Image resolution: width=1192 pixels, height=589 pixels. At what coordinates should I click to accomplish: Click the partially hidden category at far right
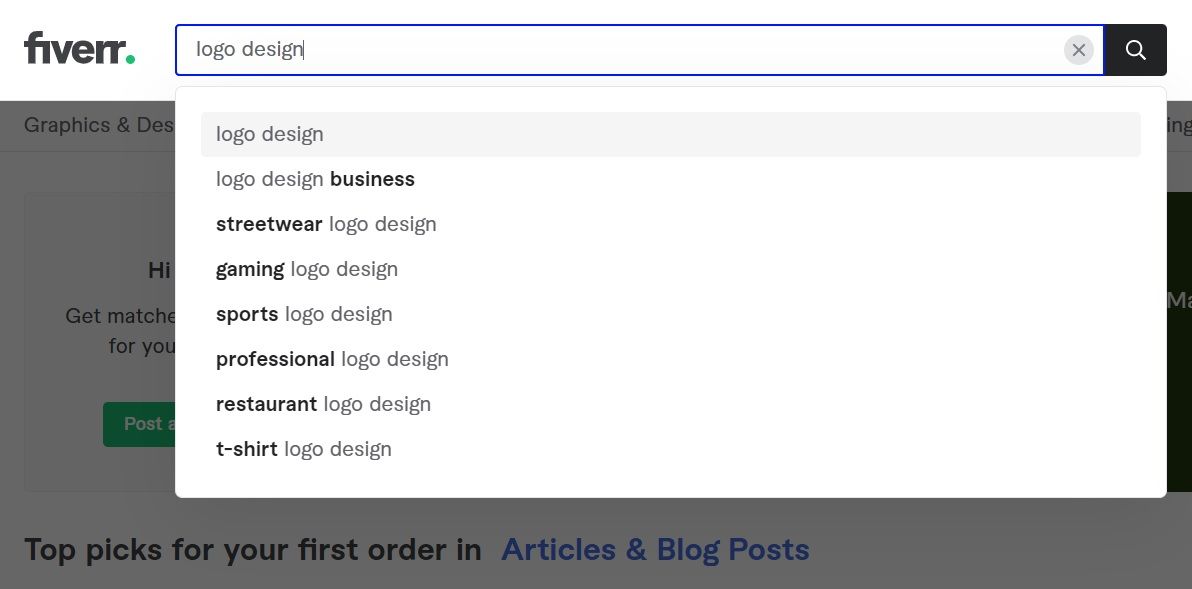click(1179, 125)
